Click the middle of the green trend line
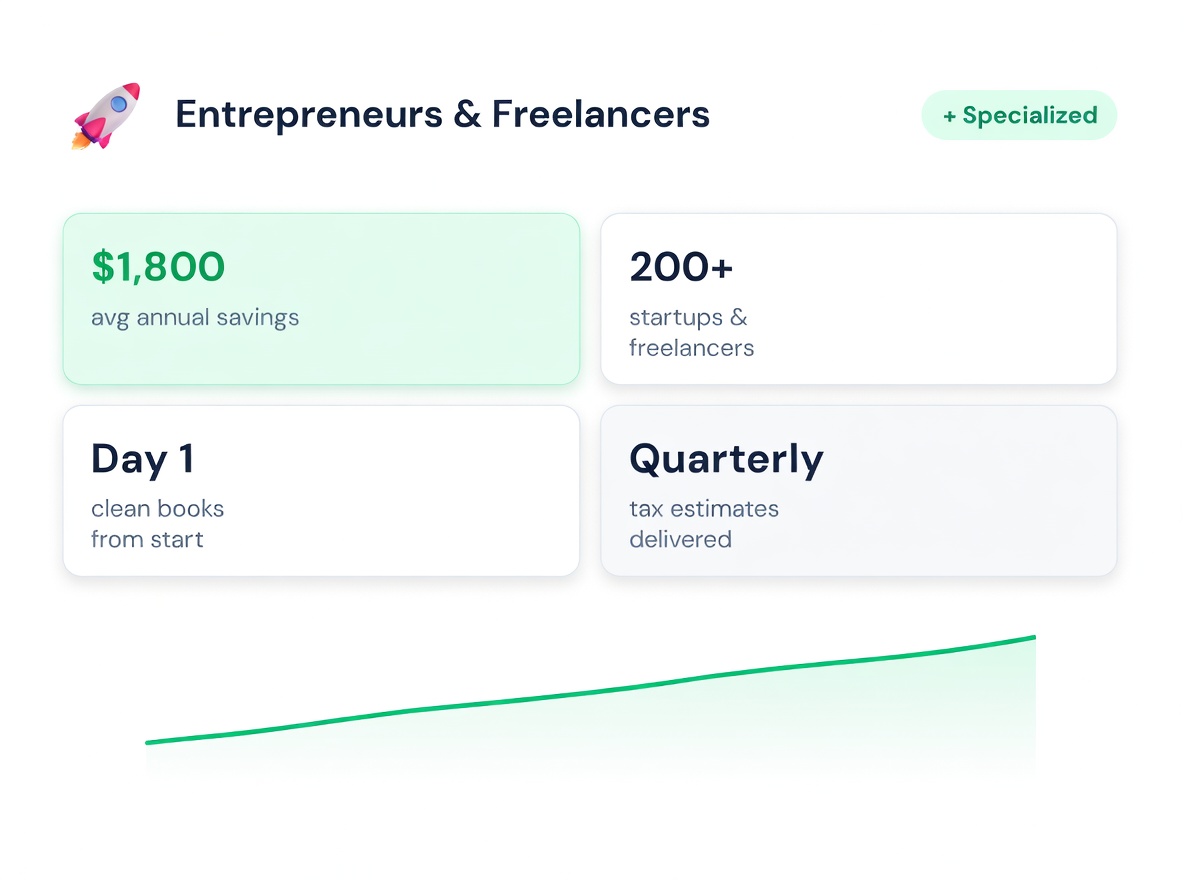 click(590, 692)
